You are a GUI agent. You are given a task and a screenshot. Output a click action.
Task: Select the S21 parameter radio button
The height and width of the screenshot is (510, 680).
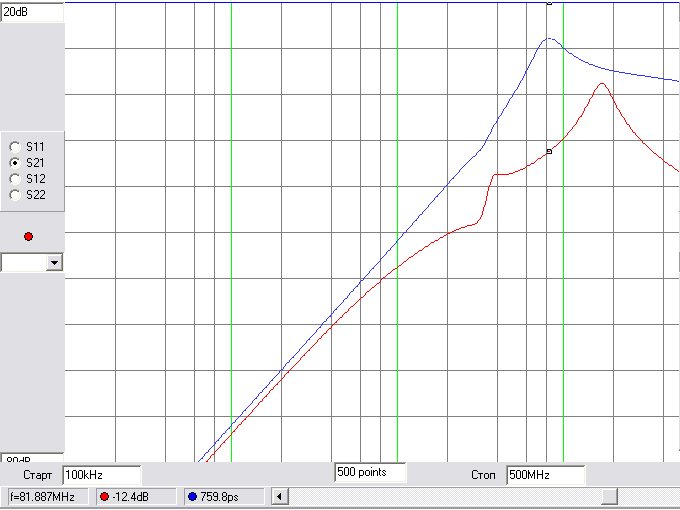[15, 162]
